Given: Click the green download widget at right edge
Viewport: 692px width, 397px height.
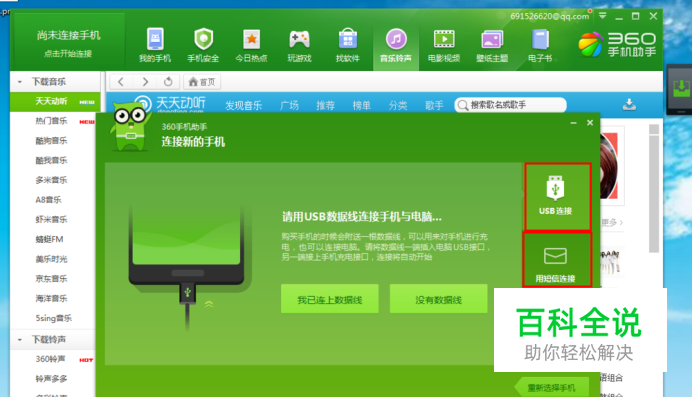Looking at the screenshot, I should point(681,89).
